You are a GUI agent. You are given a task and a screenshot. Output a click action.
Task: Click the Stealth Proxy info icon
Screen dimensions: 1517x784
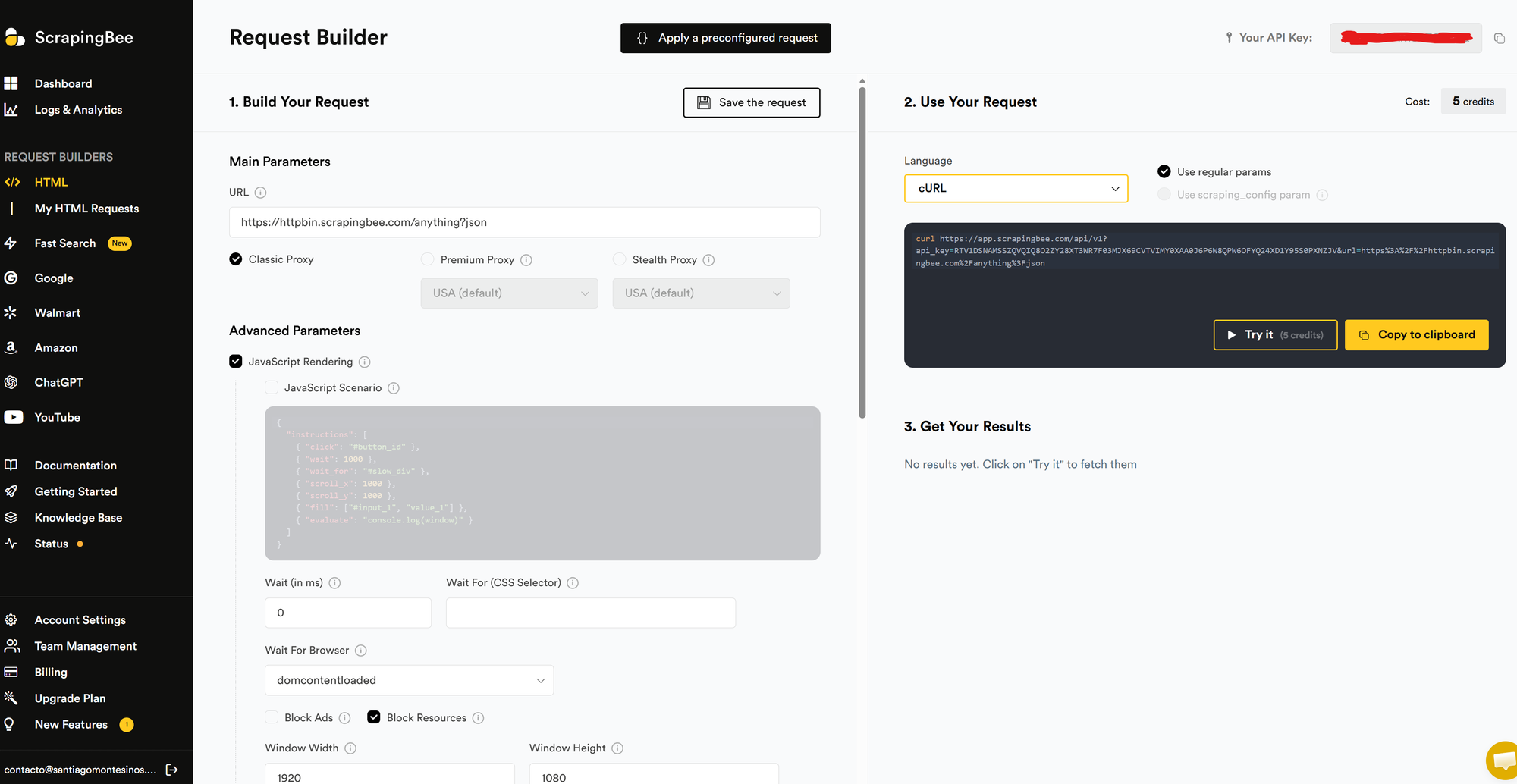click(x=708, y=260)
